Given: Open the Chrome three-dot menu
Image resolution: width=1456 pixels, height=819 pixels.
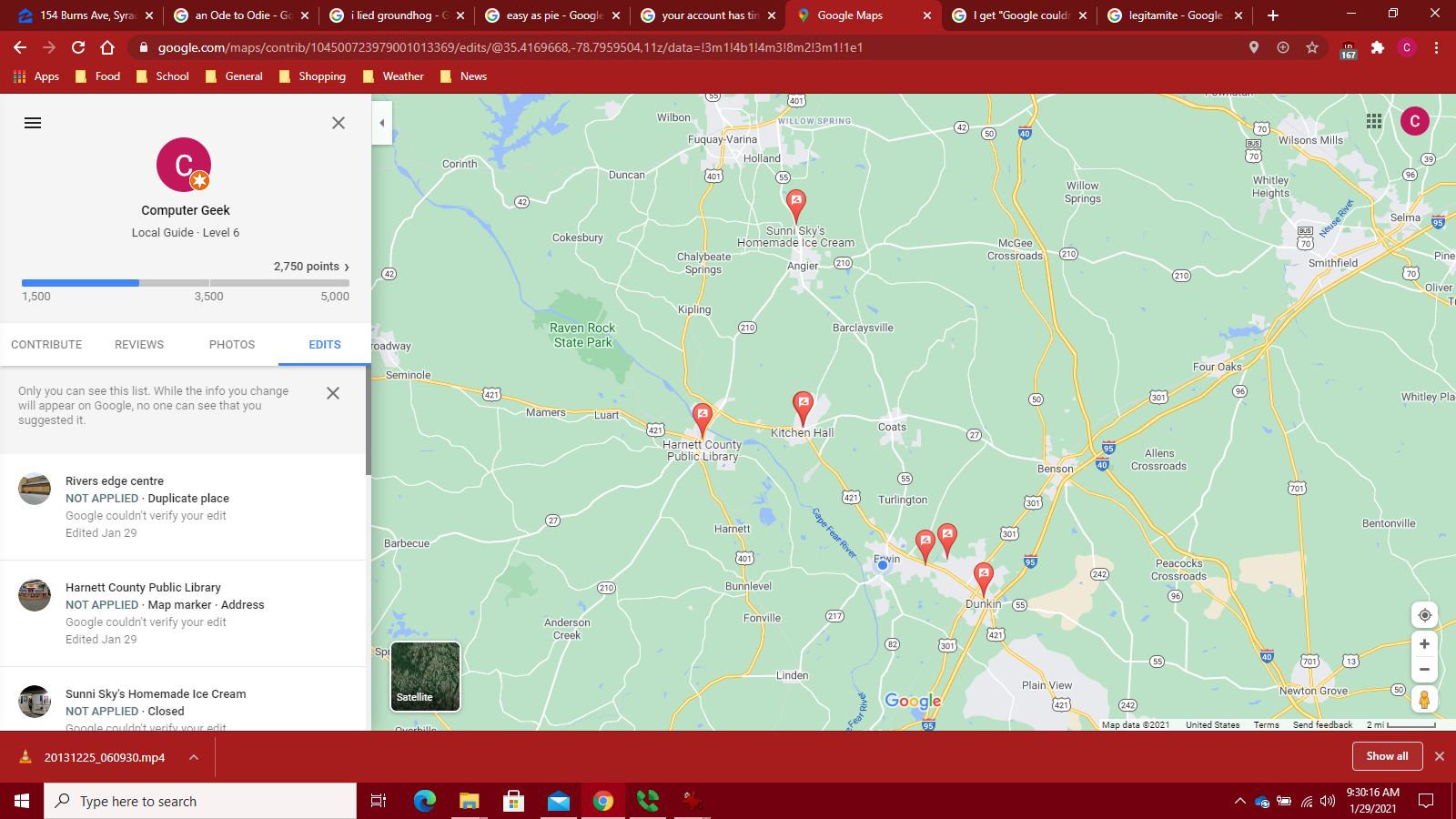Looking at the screenshot, I should 1436,47.
